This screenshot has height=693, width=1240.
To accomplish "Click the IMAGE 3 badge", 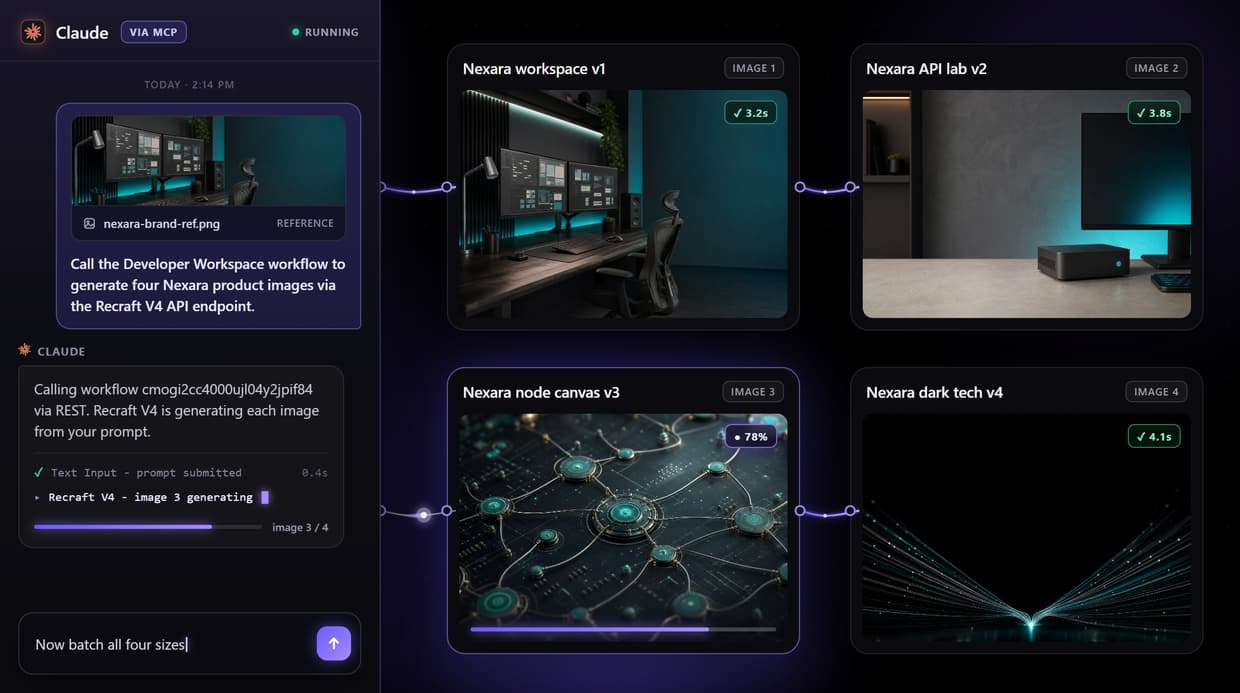I will click(x=754, y=392).
